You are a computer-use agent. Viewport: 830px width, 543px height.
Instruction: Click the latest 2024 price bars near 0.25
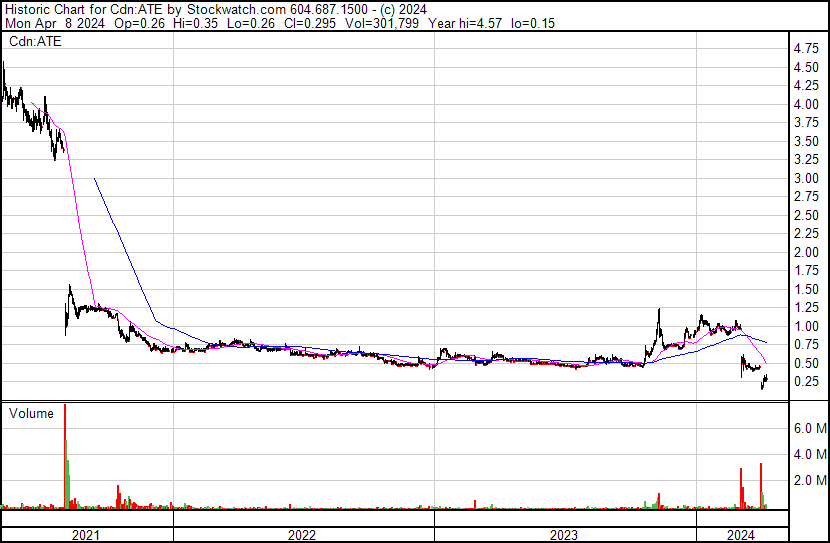[x=764, y=381]
